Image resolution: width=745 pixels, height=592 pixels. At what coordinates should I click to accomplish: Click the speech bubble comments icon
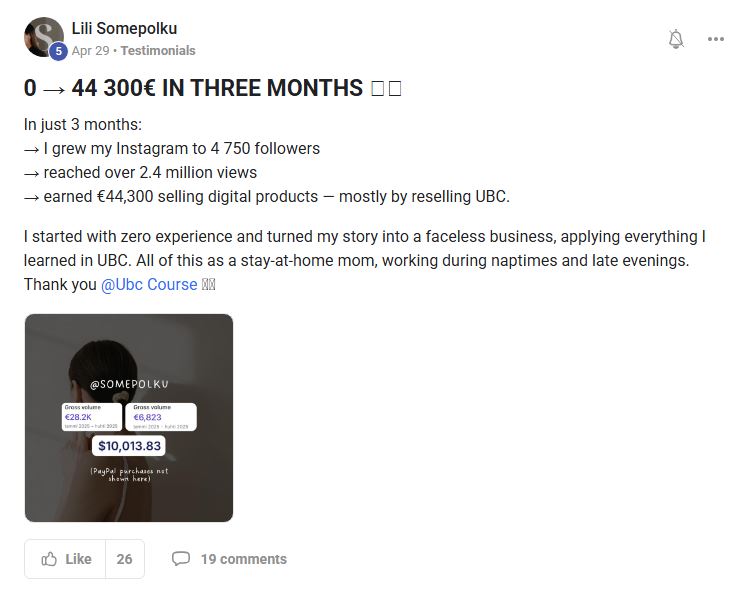coord(180,559)
